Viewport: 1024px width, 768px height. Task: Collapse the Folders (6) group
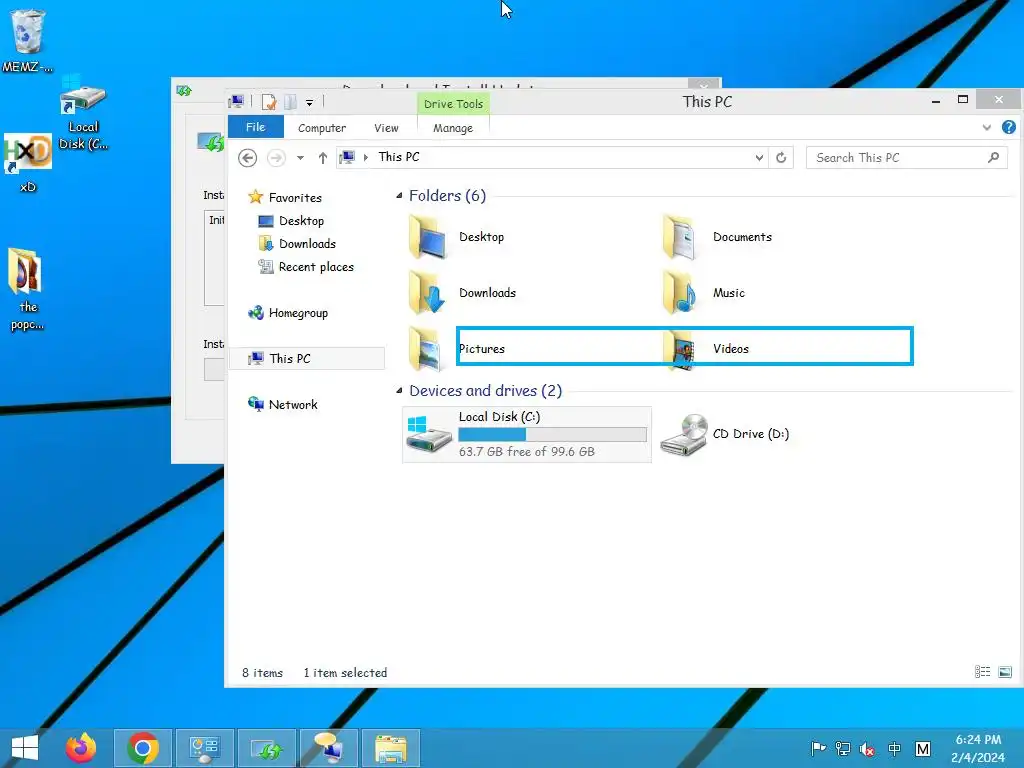tap(399, 195)
